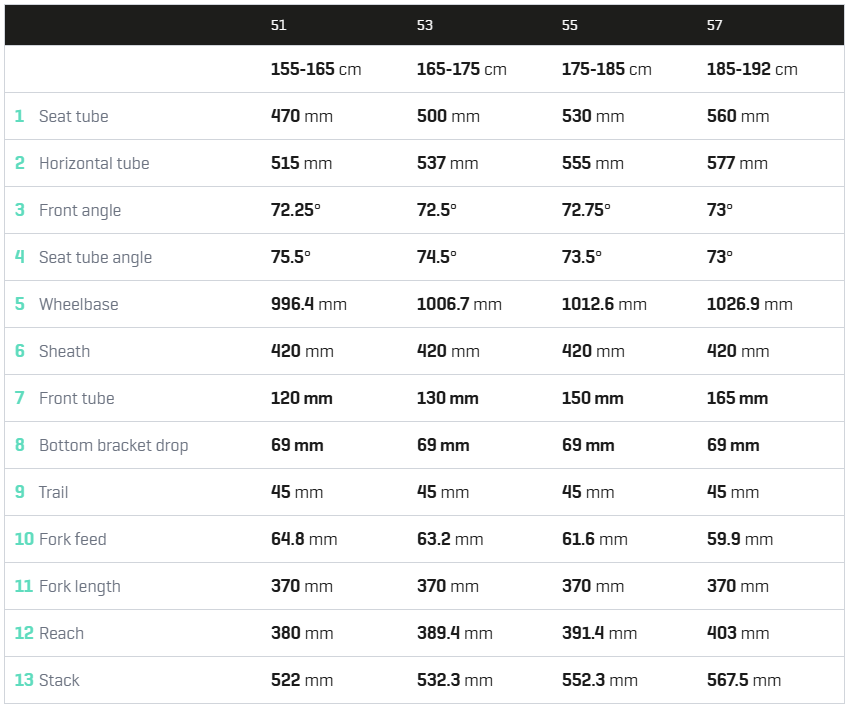The width and height of the screenshot is (847, 707).
Task: Click the Stack row label
Action: click(59, 680)
